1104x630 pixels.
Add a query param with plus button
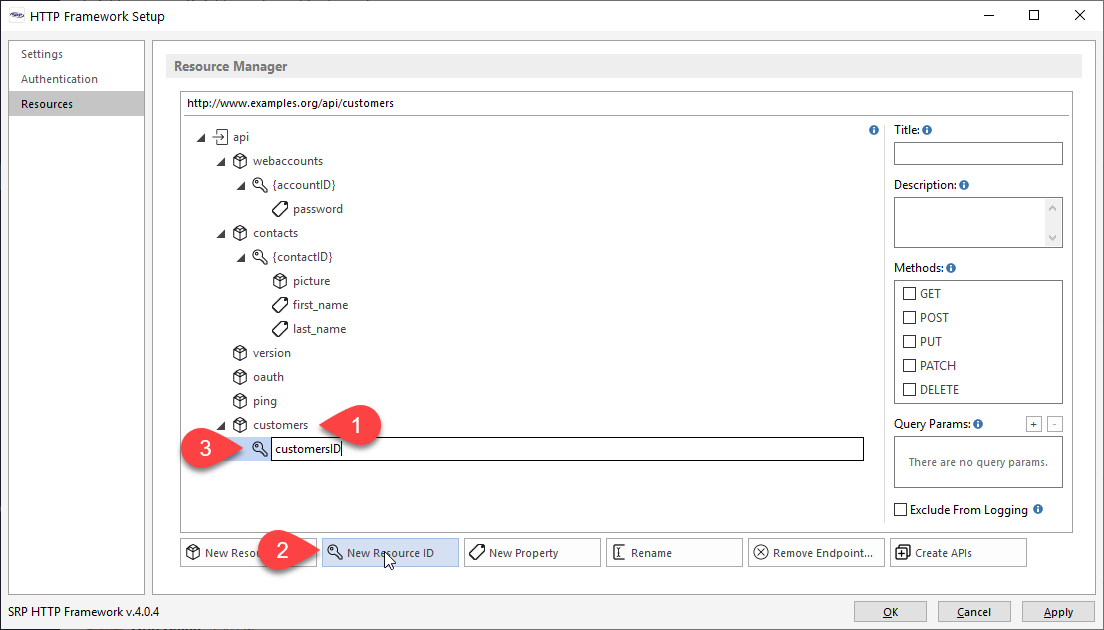pos(1033,424)
